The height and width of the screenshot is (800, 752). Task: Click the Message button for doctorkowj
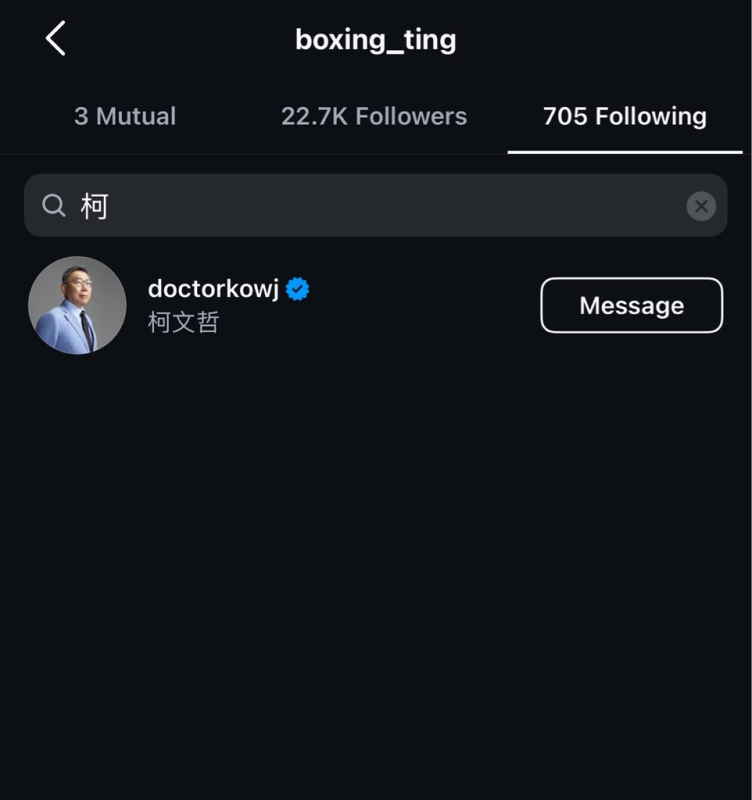click(632, 305)
